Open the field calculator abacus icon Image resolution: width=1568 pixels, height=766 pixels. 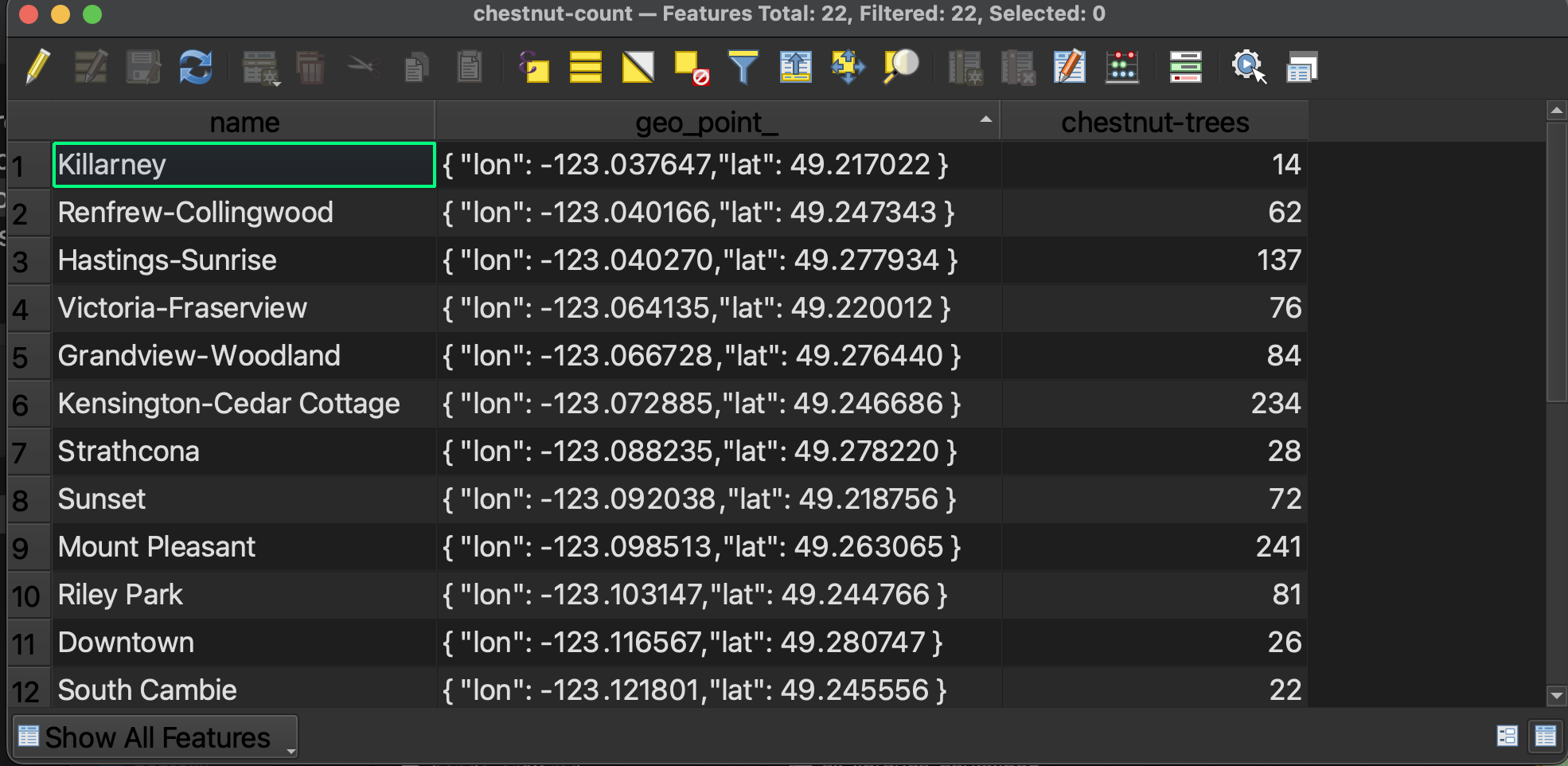(x=1122, y=67)
